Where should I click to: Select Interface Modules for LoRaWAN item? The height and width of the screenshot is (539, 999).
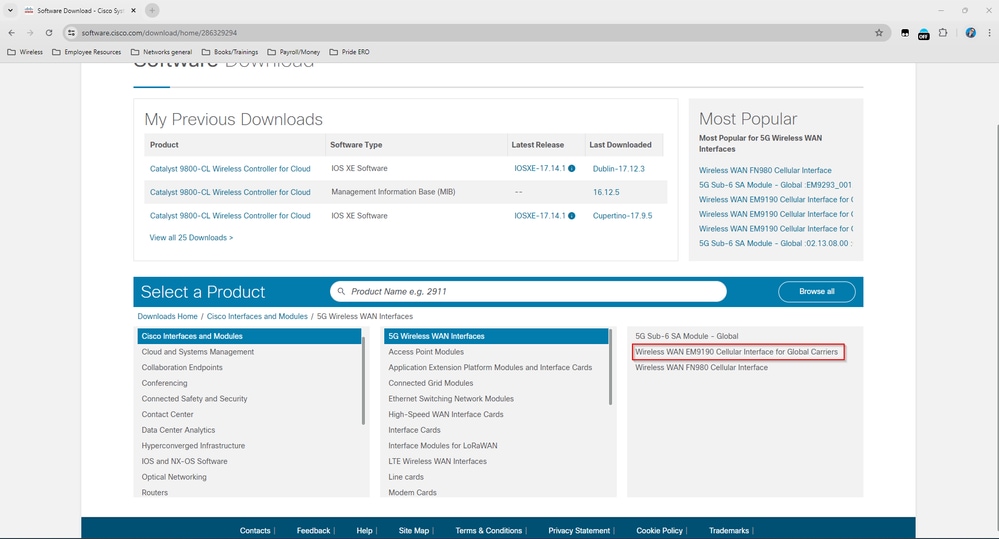point(443,446)
